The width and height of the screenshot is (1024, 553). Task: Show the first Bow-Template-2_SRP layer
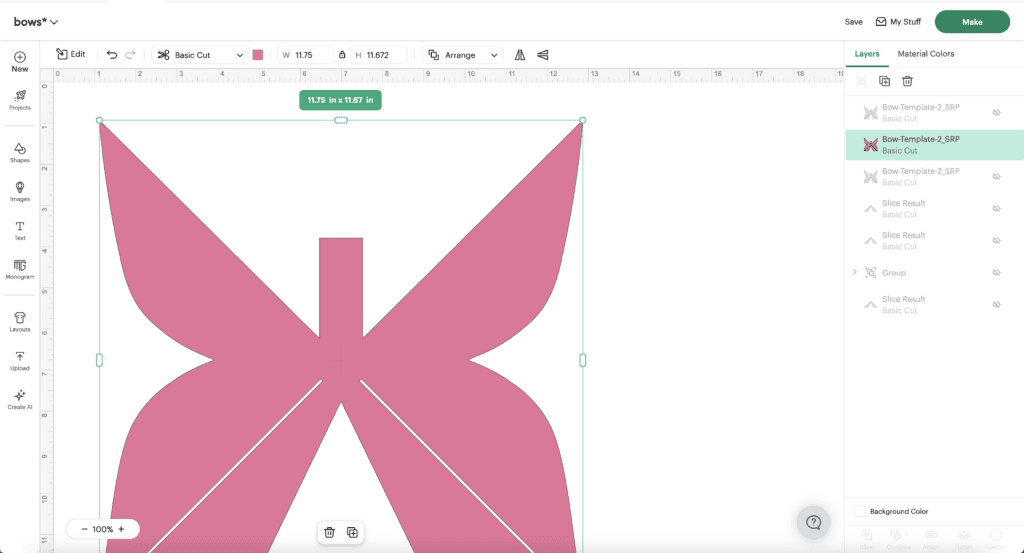[996, 113]
